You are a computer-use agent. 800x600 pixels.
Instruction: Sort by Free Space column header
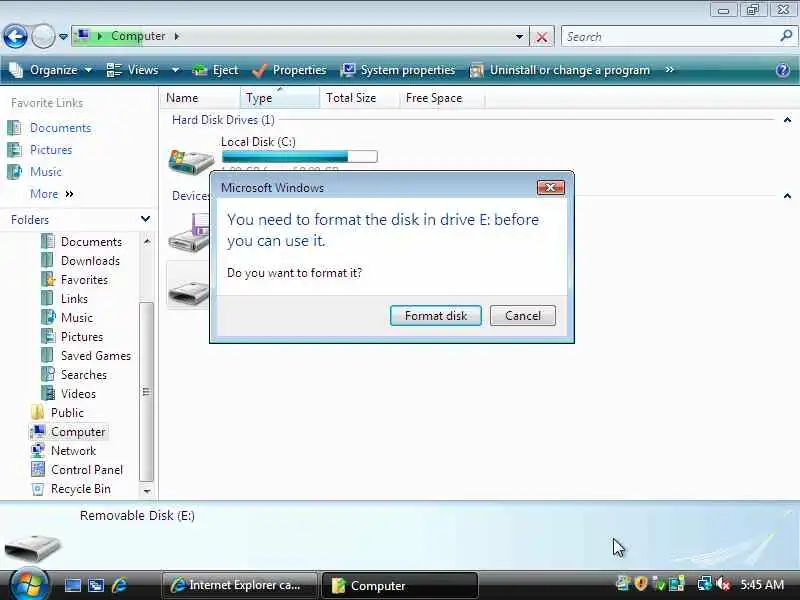point(442,98)
